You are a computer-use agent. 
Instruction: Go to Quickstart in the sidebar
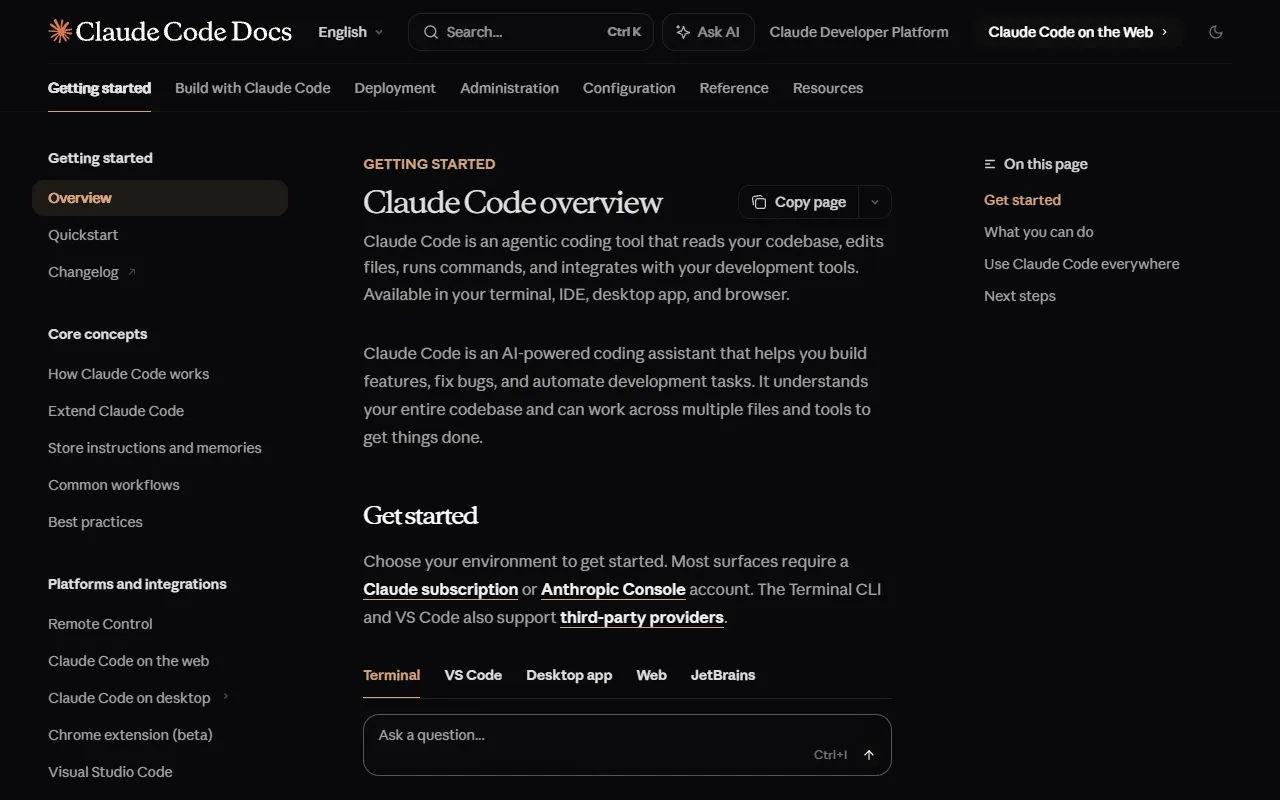(83, 235)
